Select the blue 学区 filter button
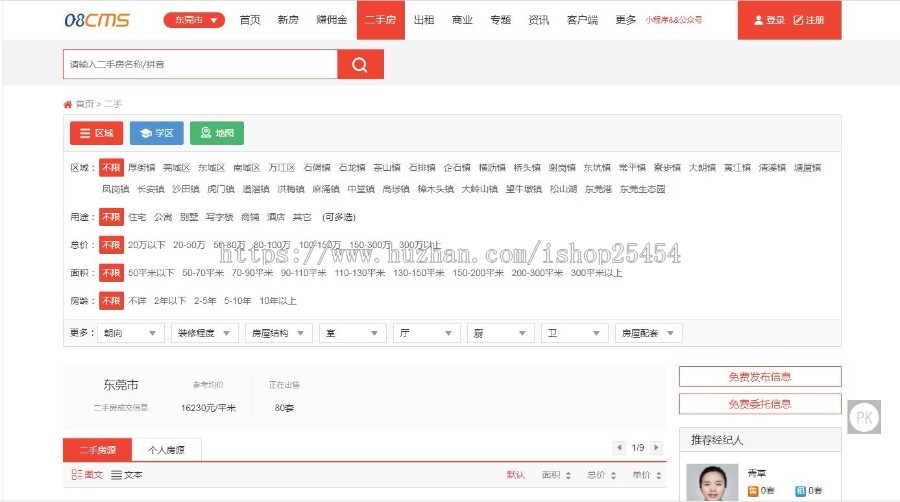 [x=157, y=133]
